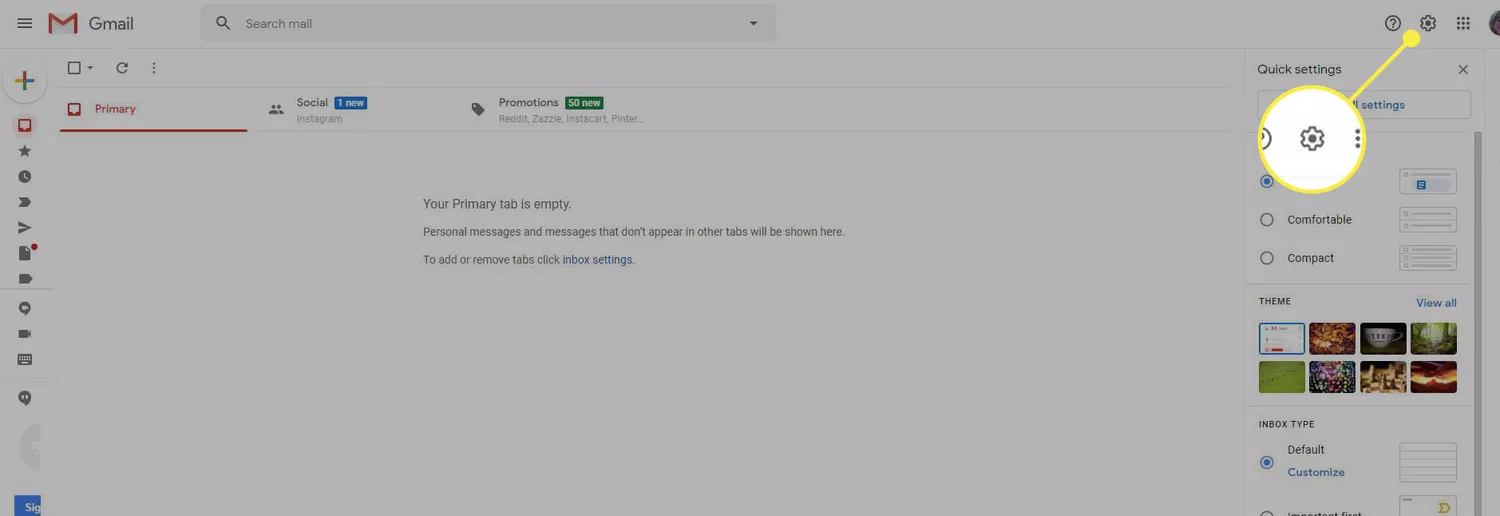Select the Compact density option

coord(1267,258)
